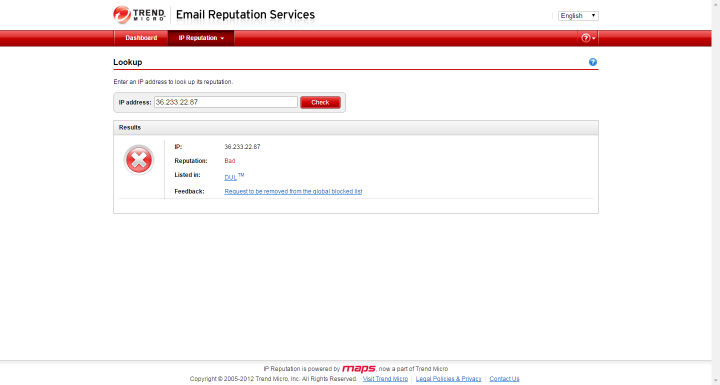Click the 'Enter an IP address' instruction text

coord(173,82)
